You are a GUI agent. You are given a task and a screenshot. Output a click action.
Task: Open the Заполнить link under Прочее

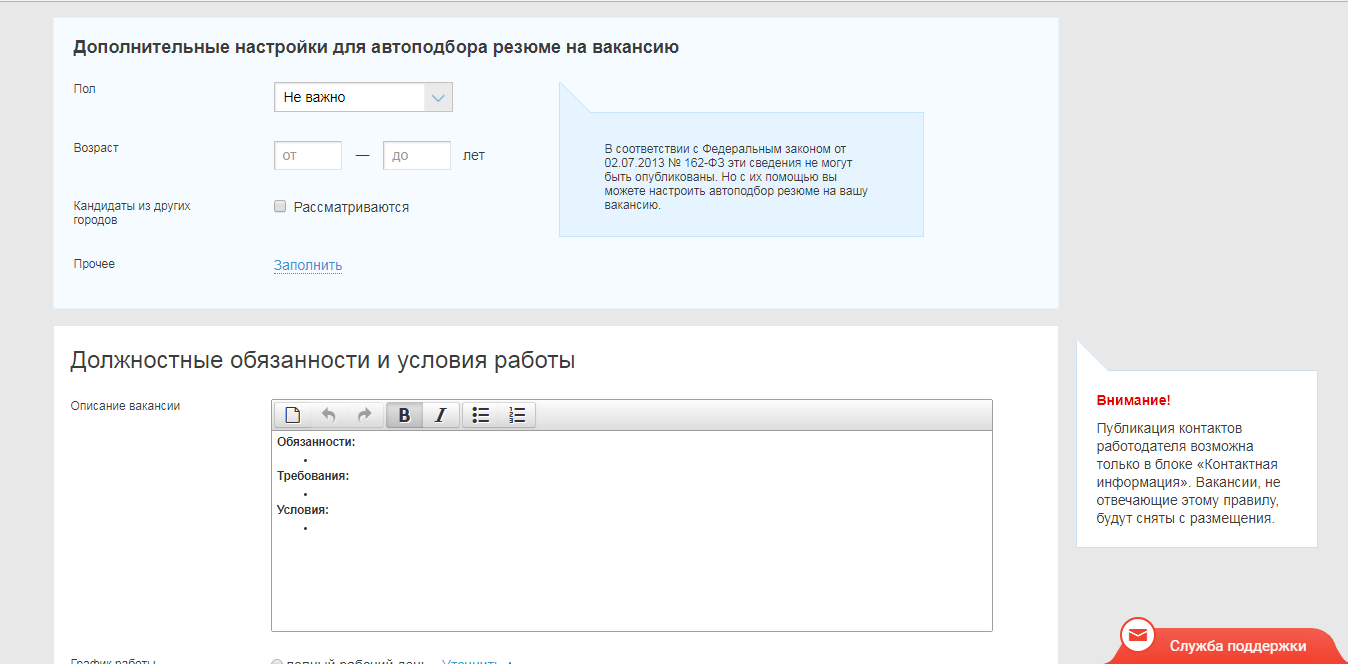[x=307, y=265]
